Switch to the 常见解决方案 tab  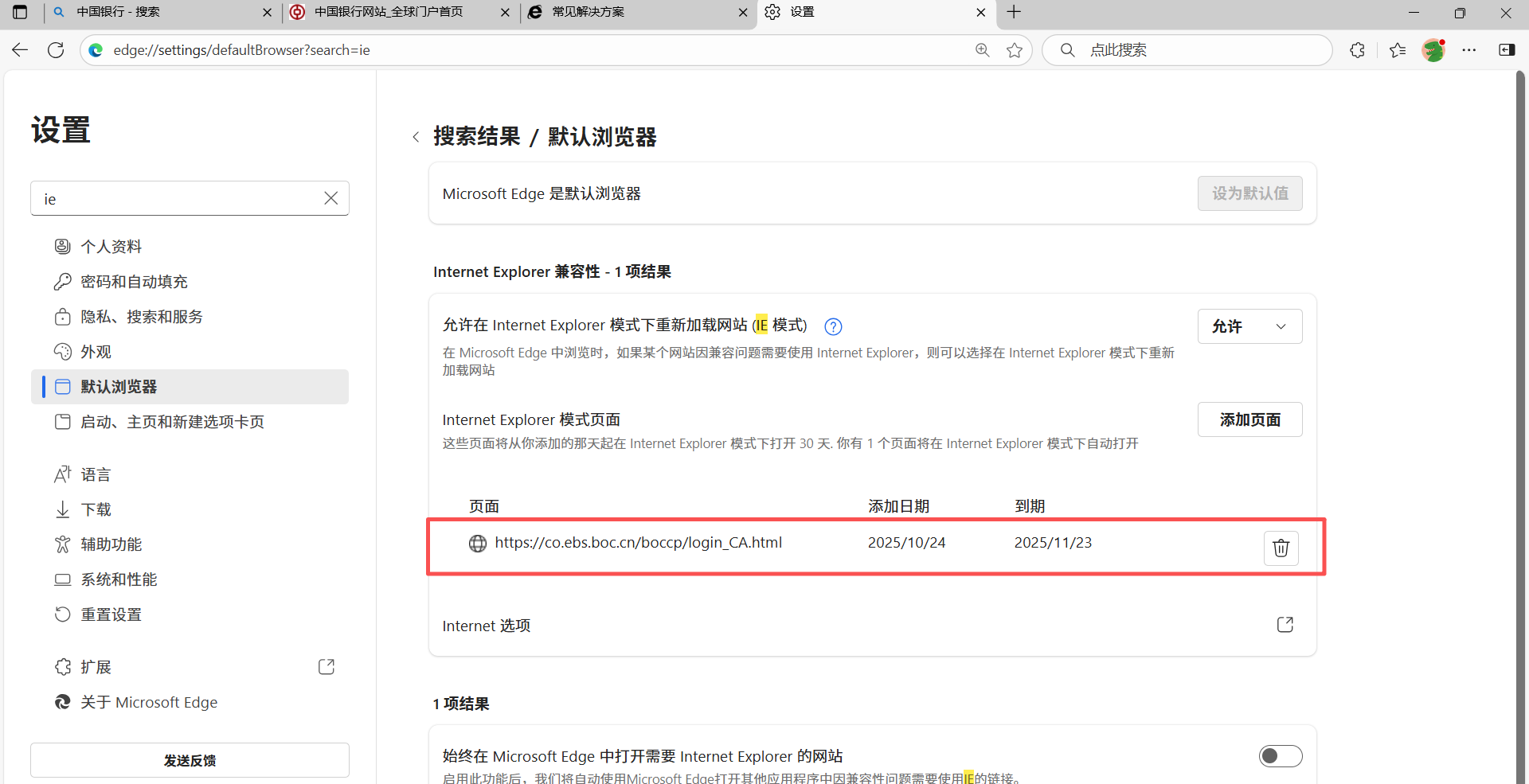pos(638,12)
